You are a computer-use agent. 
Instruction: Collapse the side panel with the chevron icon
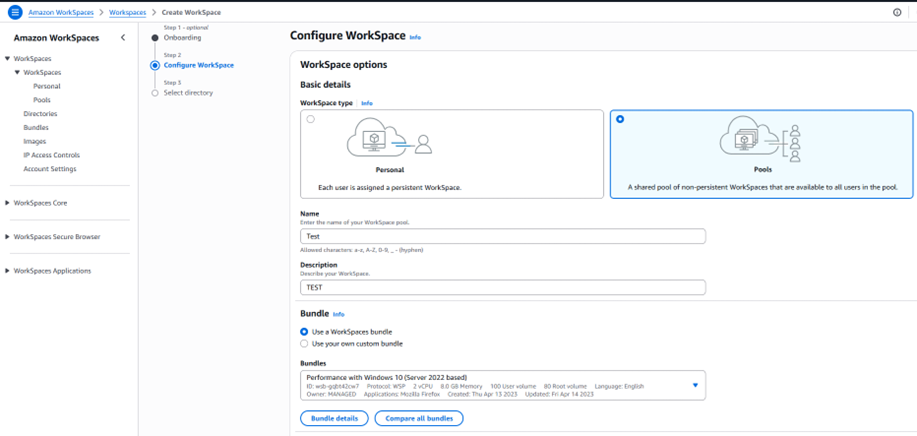pos(123,38)
